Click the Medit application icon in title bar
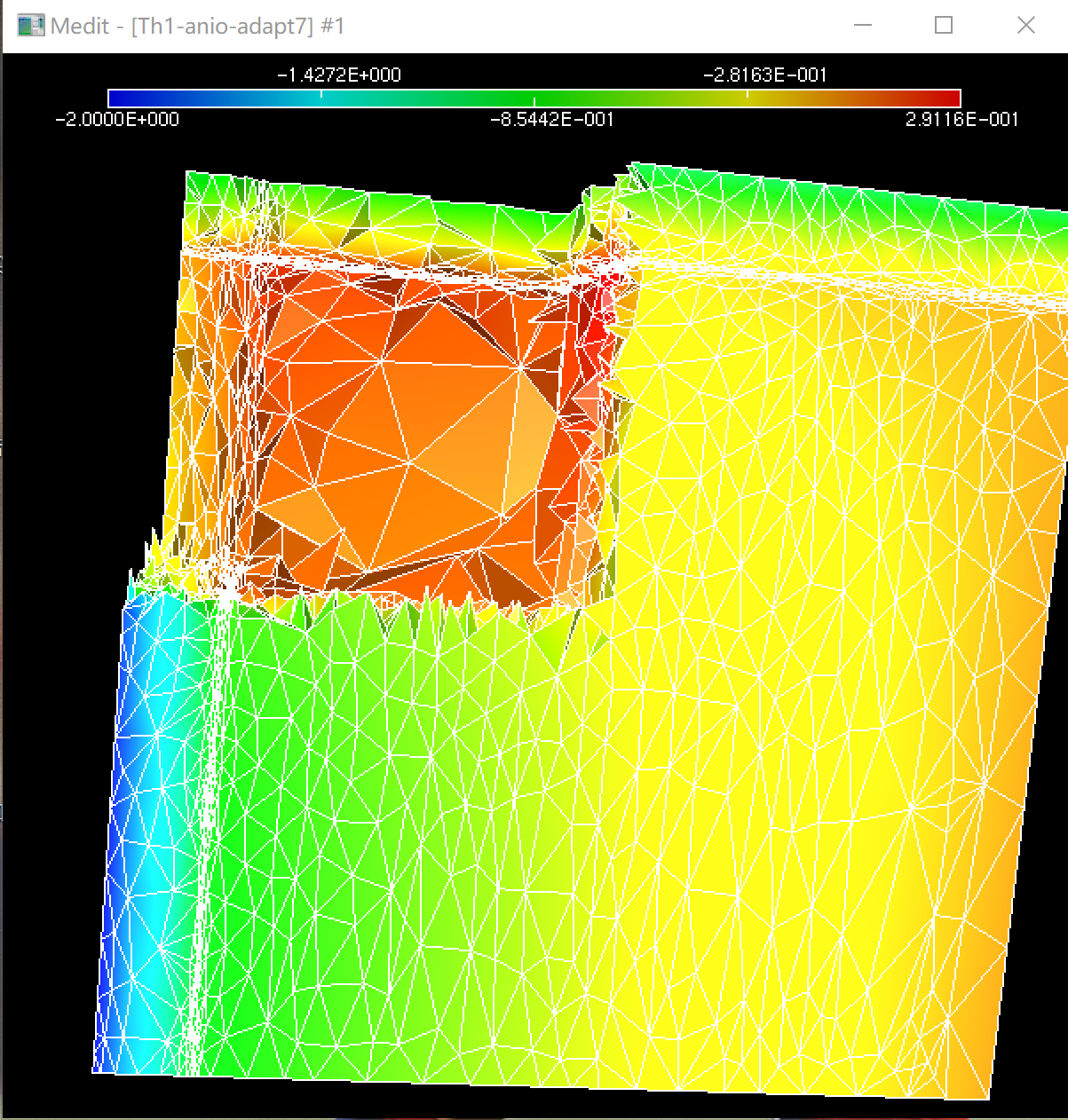This screenshot has width=1068, height=1120. click(31, 26)
